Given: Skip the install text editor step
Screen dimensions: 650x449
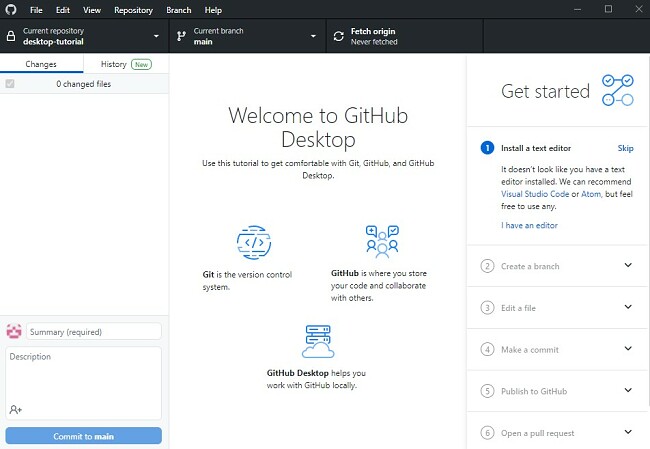Looking at the screenshot, I should [625, 148].
